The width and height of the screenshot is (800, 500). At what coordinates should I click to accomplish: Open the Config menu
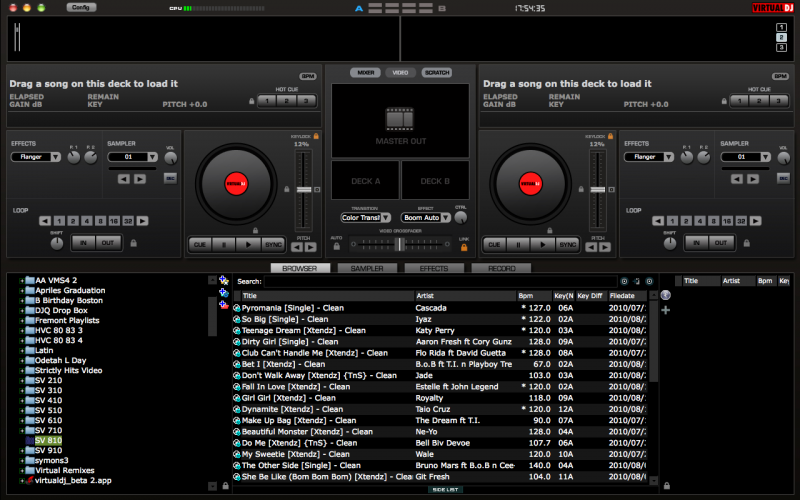click(x=81, y=7)
